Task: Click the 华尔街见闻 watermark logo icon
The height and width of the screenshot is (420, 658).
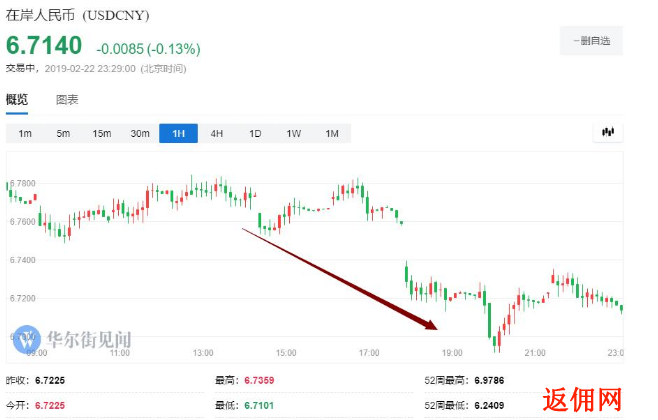Action: click(x=29, y=339)
